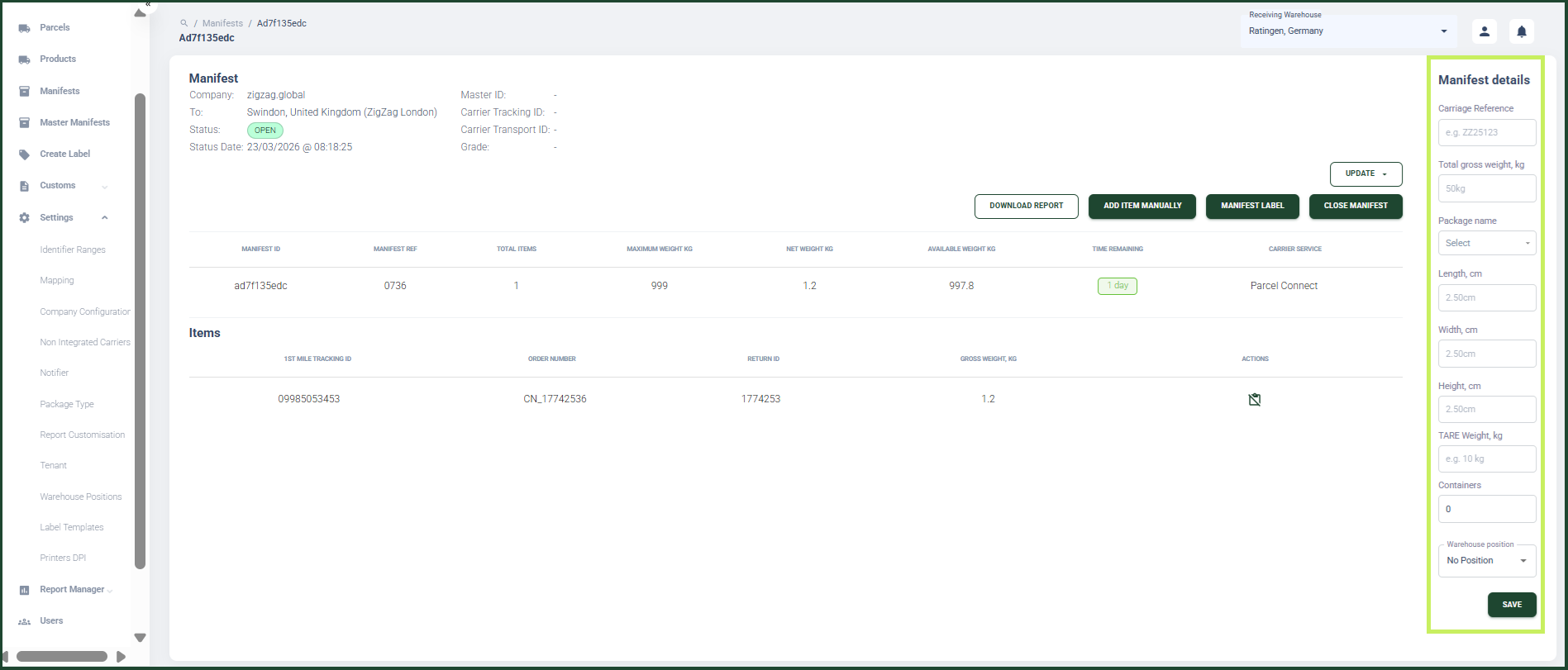Focus the Containers number field
Viewport: 1568px width, 670px height.
click(x=1486, y=509)
